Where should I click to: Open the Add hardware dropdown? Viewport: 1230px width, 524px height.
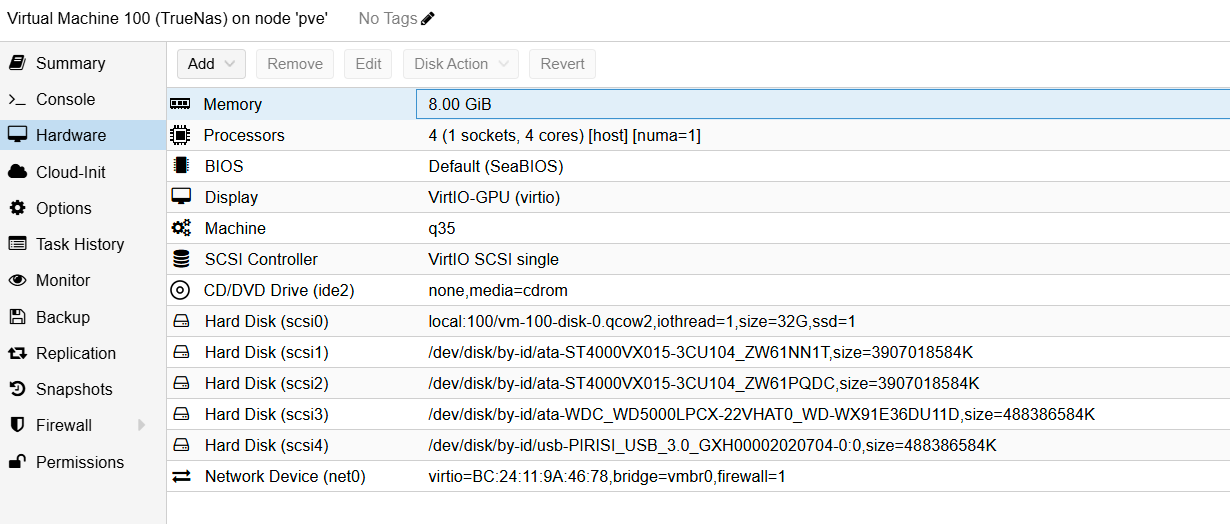point(211,64)
